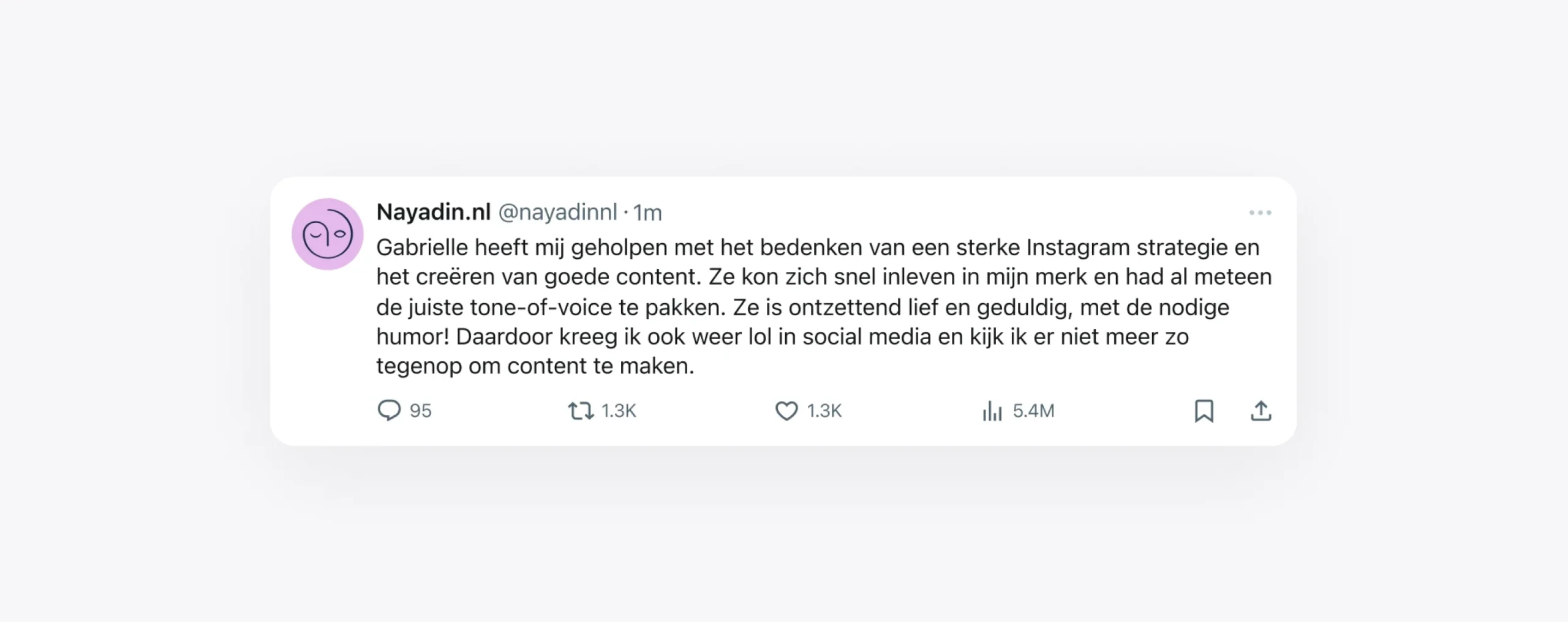Click the @nayadinnl handle
The width and height of the screenshot is (1568, 622).
click(557, 212)
